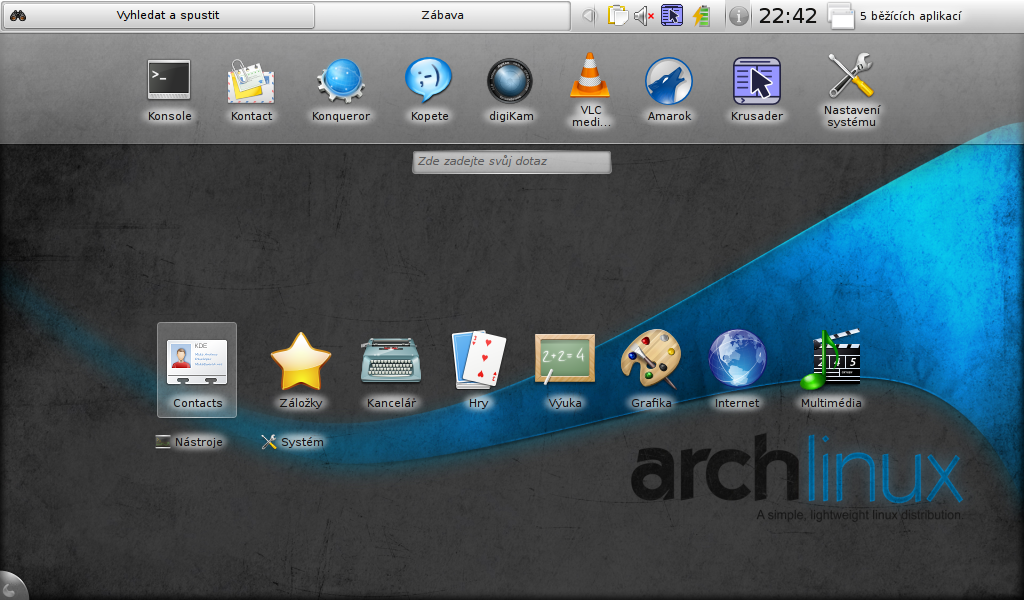Launch the Konsole terminal
The height and width of the screenshot is (600, 1024).
coord(169,89)
